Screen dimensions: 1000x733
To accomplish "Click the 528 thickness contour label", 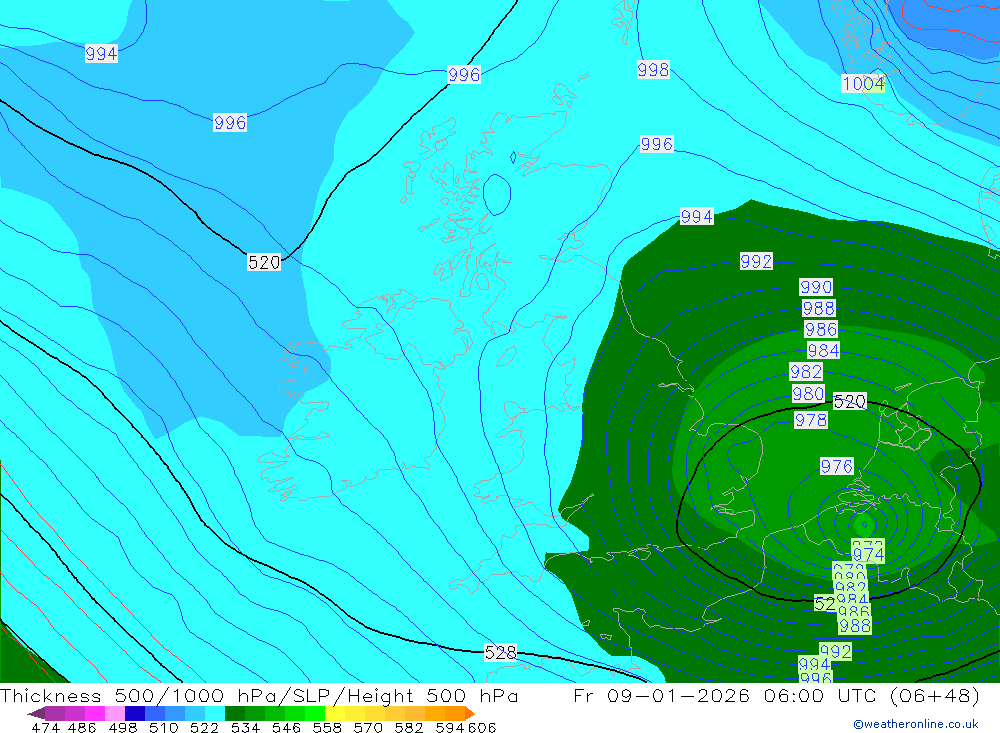I will 500,653.
